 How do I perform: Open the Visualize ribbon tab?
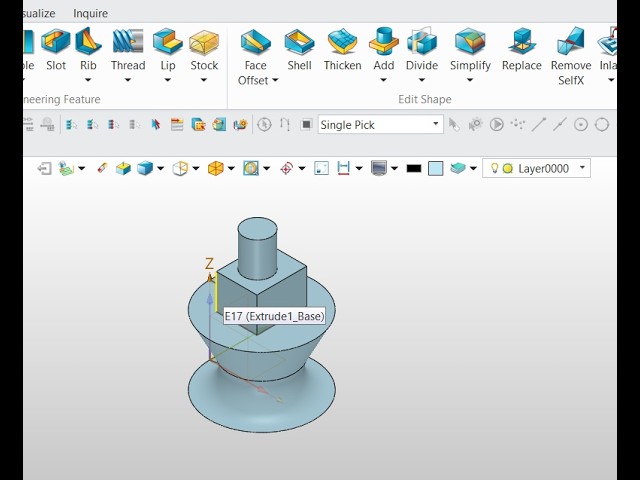(39, 13)
